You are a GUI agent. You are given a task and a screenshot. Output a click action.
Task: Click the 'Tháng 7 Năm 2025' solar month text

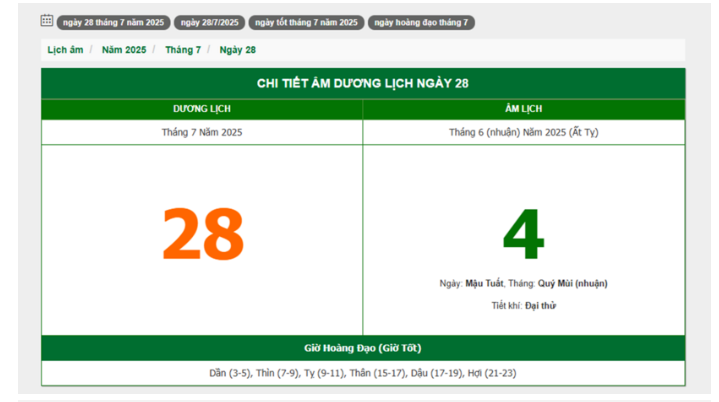coord(202,132)
